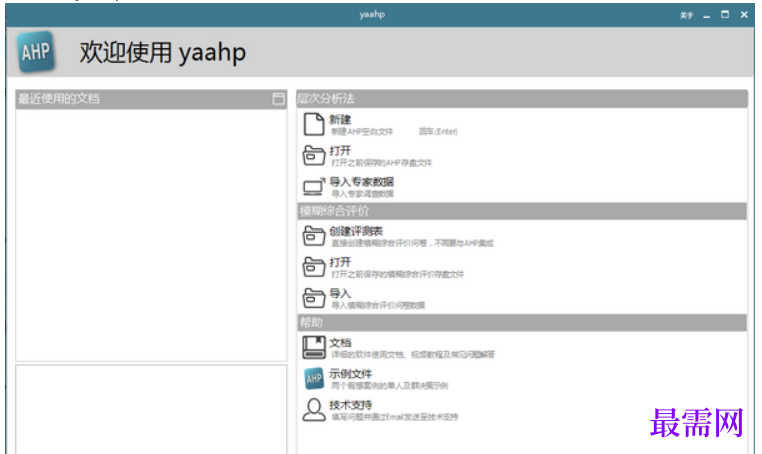Click the 导入 folder icon
This screenshot has width=762, height=454.
313,298
